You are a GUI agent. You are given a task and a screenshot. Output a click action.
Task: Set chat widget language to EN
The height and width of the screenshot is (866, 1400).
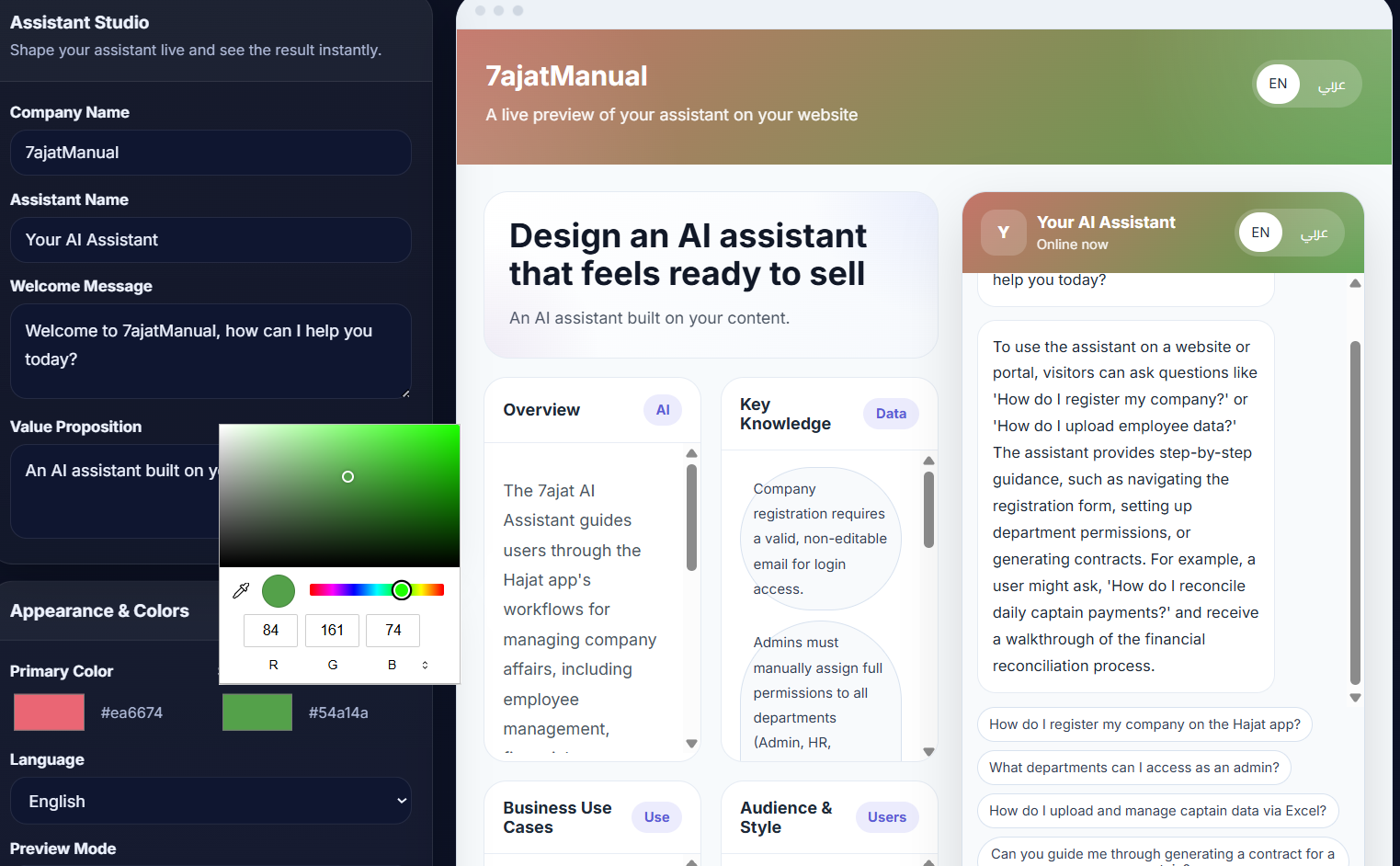tap(1260, 233)
